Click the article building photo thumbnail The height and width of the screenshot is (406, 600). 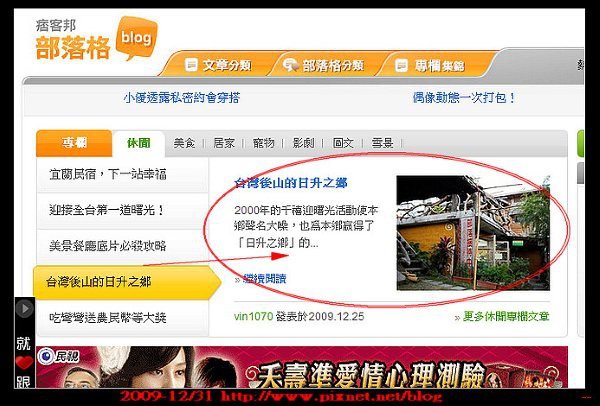click(473, 233)
